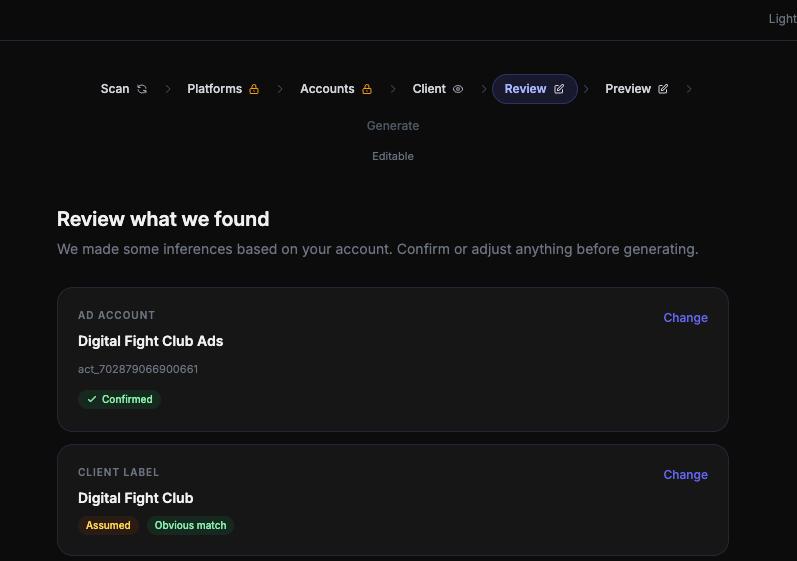Change the ad account selection
Image resolution: width=797 pixels, height=561 pixels.
click(x=685, y=318)
